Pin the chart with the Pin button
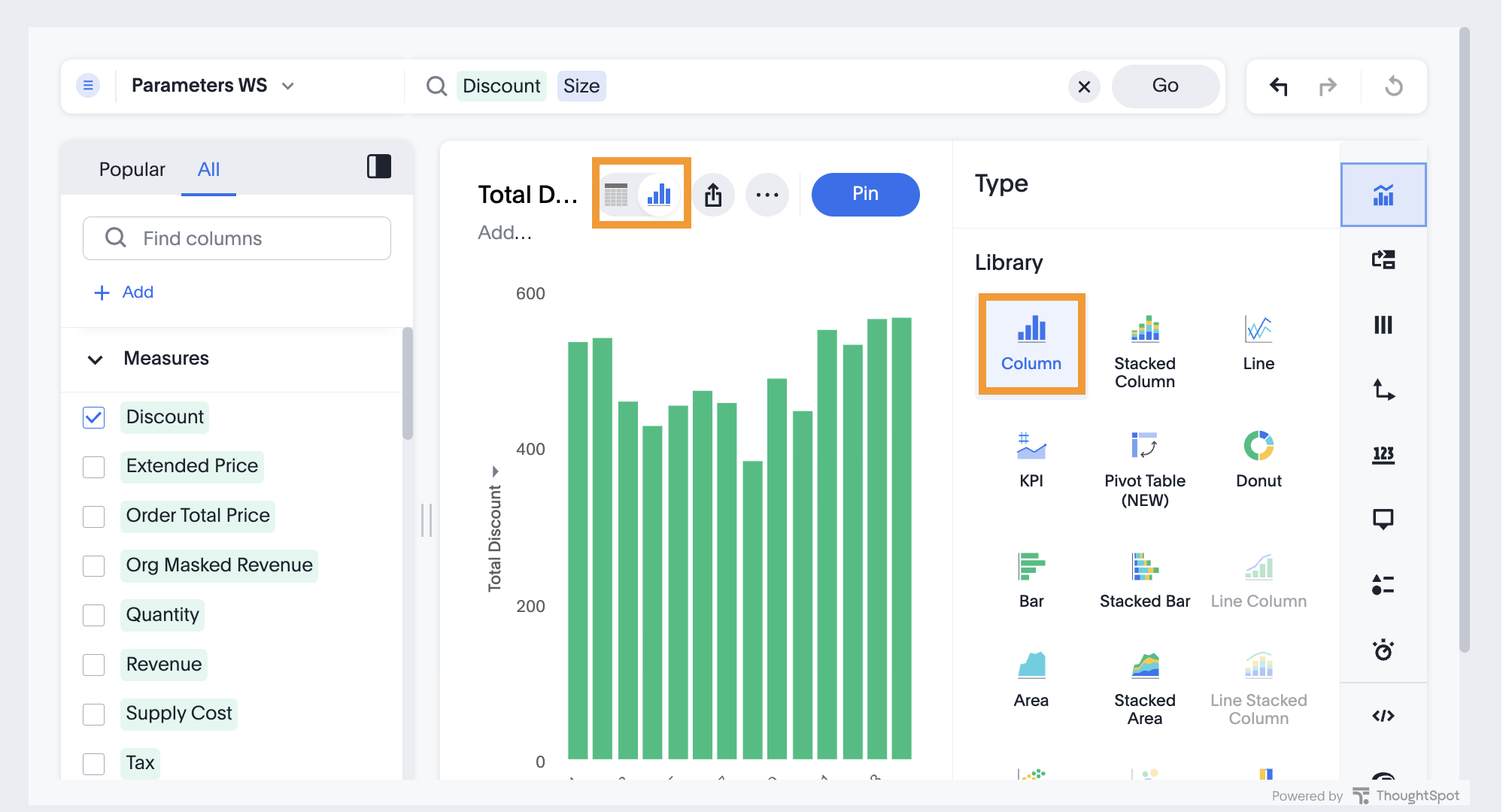Viewport: 1506px width, 812px height. [865, 194]
